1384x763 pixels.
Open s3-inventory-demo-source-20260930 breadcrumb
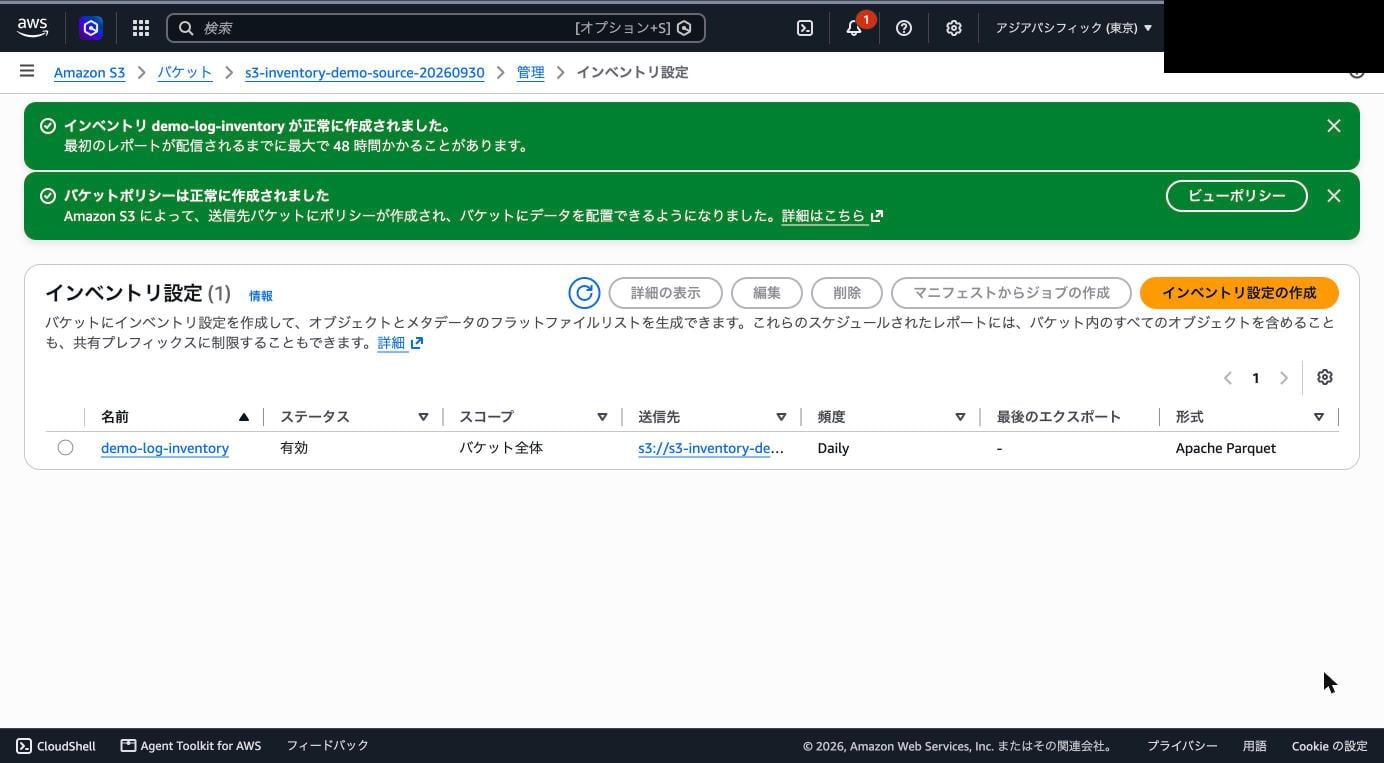[x=364, y=72]
